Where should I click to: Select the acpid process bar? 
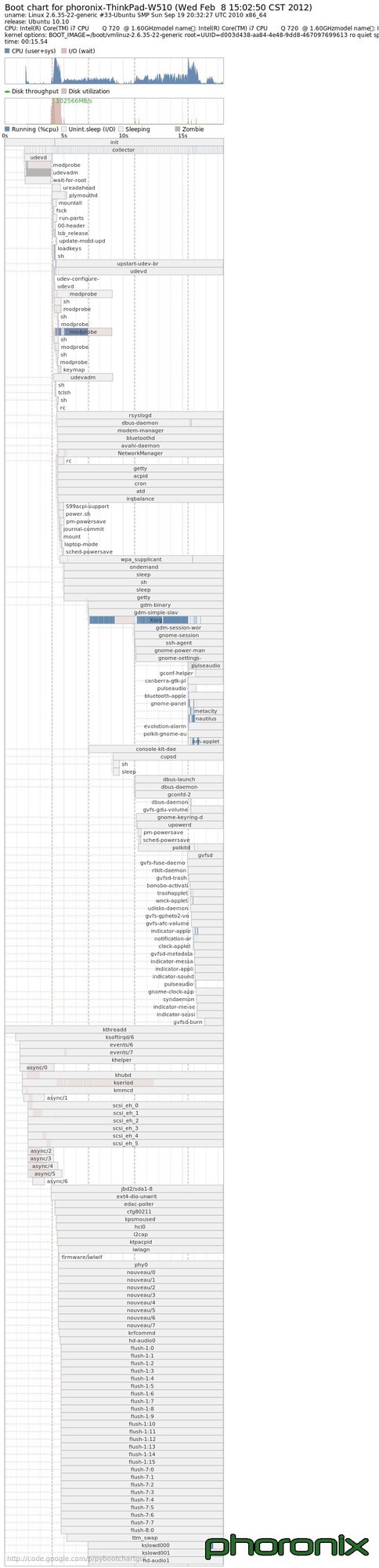[140, 476]
